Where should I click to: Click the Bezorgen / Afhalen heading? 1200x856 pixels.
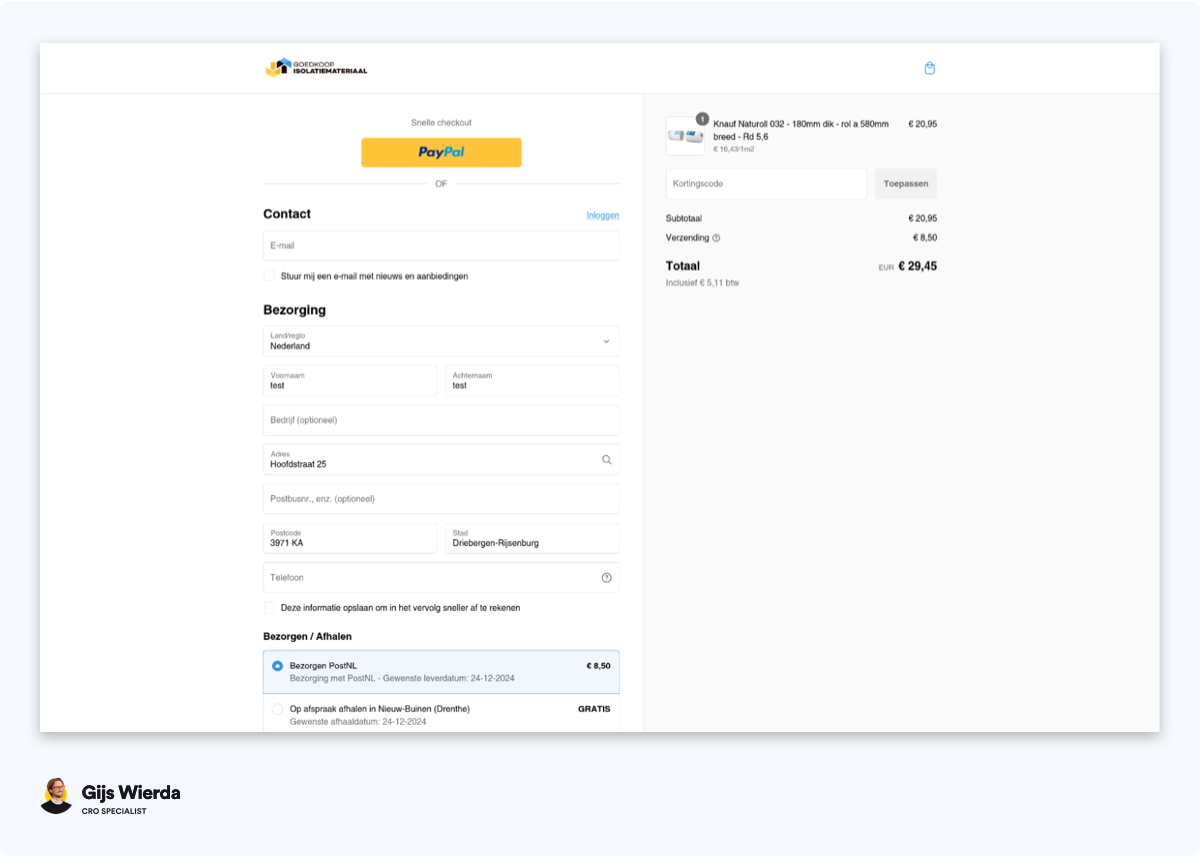tap(307, 636)
